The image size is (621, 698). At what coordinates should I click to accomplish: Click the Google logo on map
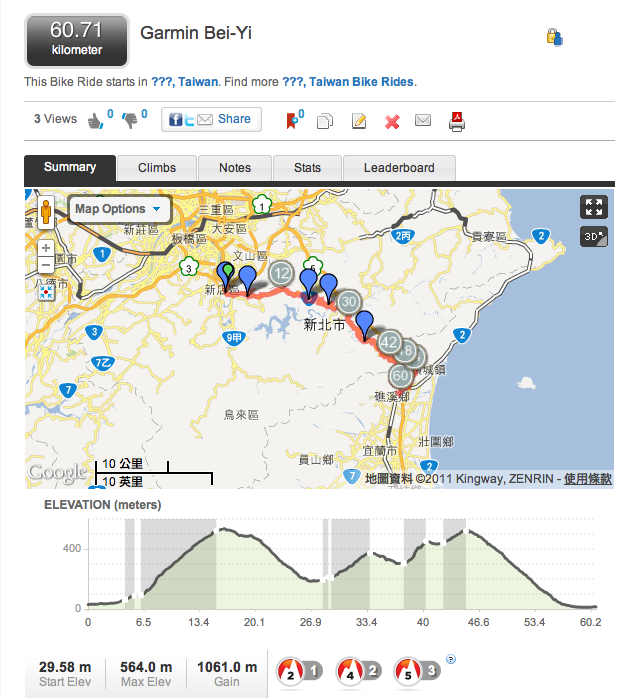pos(57,473)
